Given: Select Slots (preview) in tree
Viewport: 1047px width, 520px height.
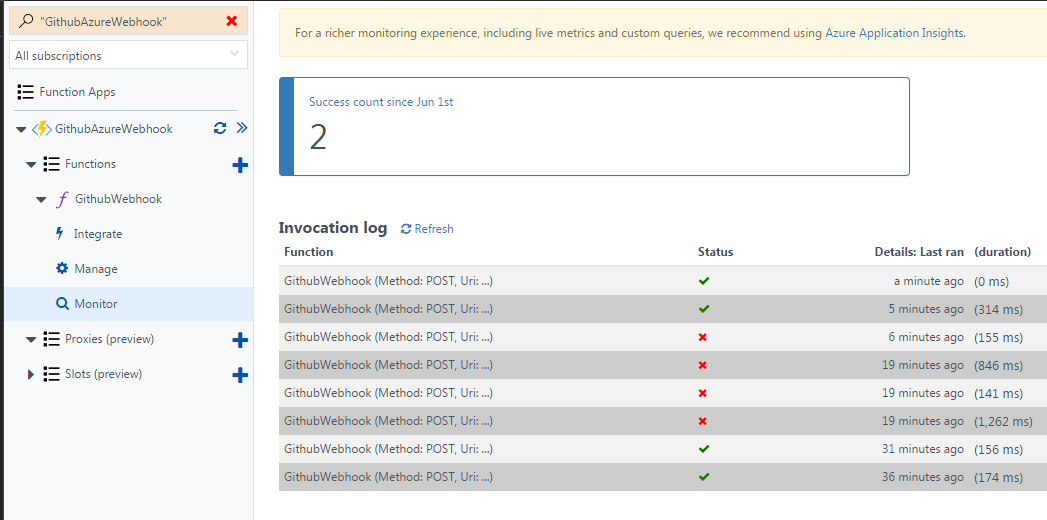Looking at the screenshot, I should [103, 374].
